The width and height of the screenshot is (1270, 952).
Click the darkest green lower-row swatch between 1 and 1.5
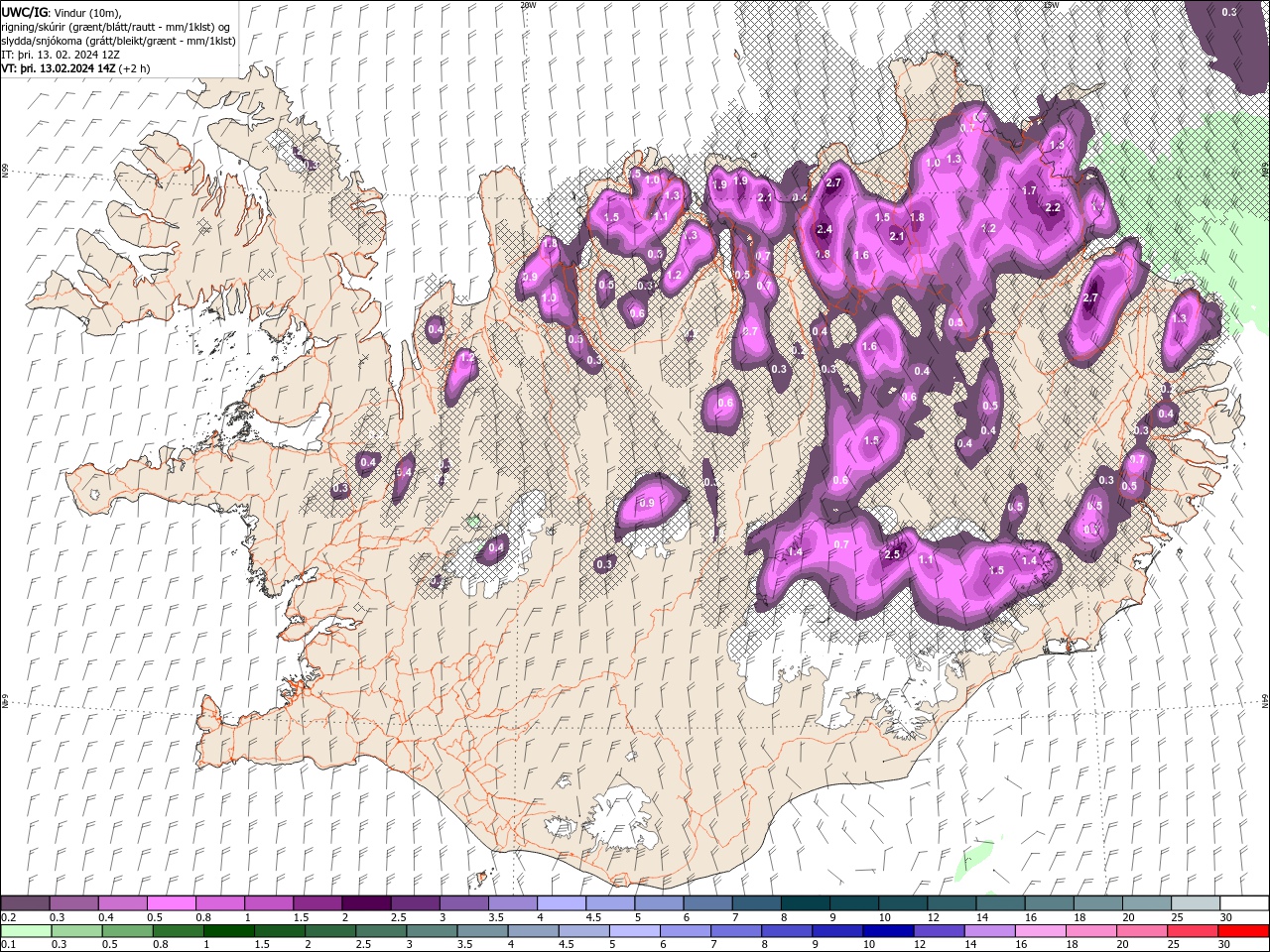click(x=228, y=931)
